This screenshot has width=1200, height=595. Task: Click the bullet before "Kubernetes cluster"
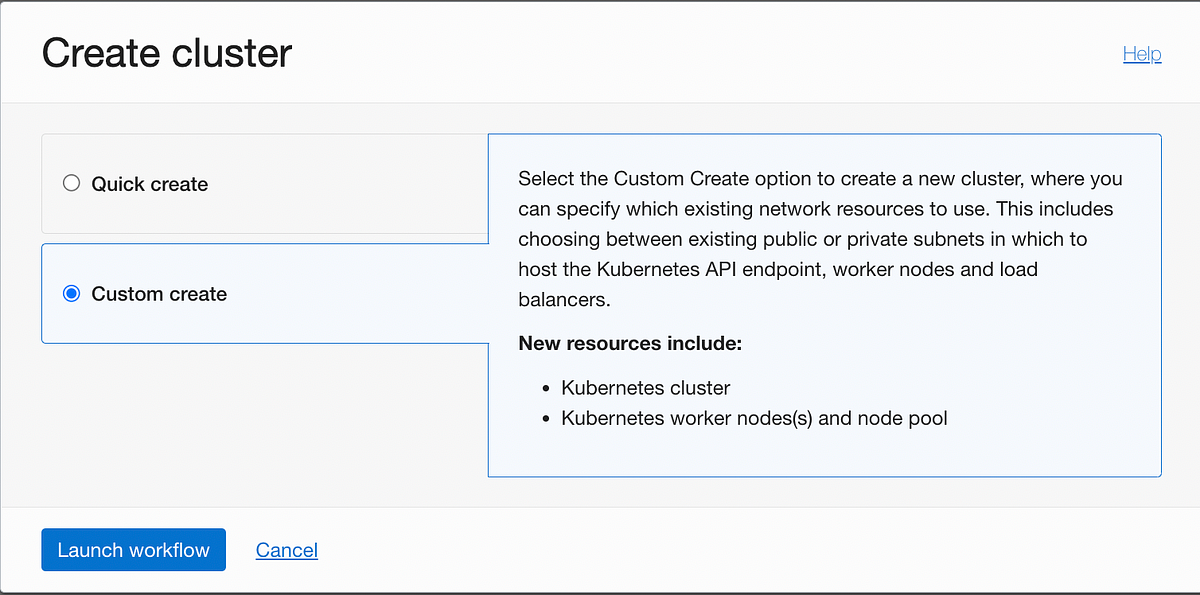(x=545, y=388)
